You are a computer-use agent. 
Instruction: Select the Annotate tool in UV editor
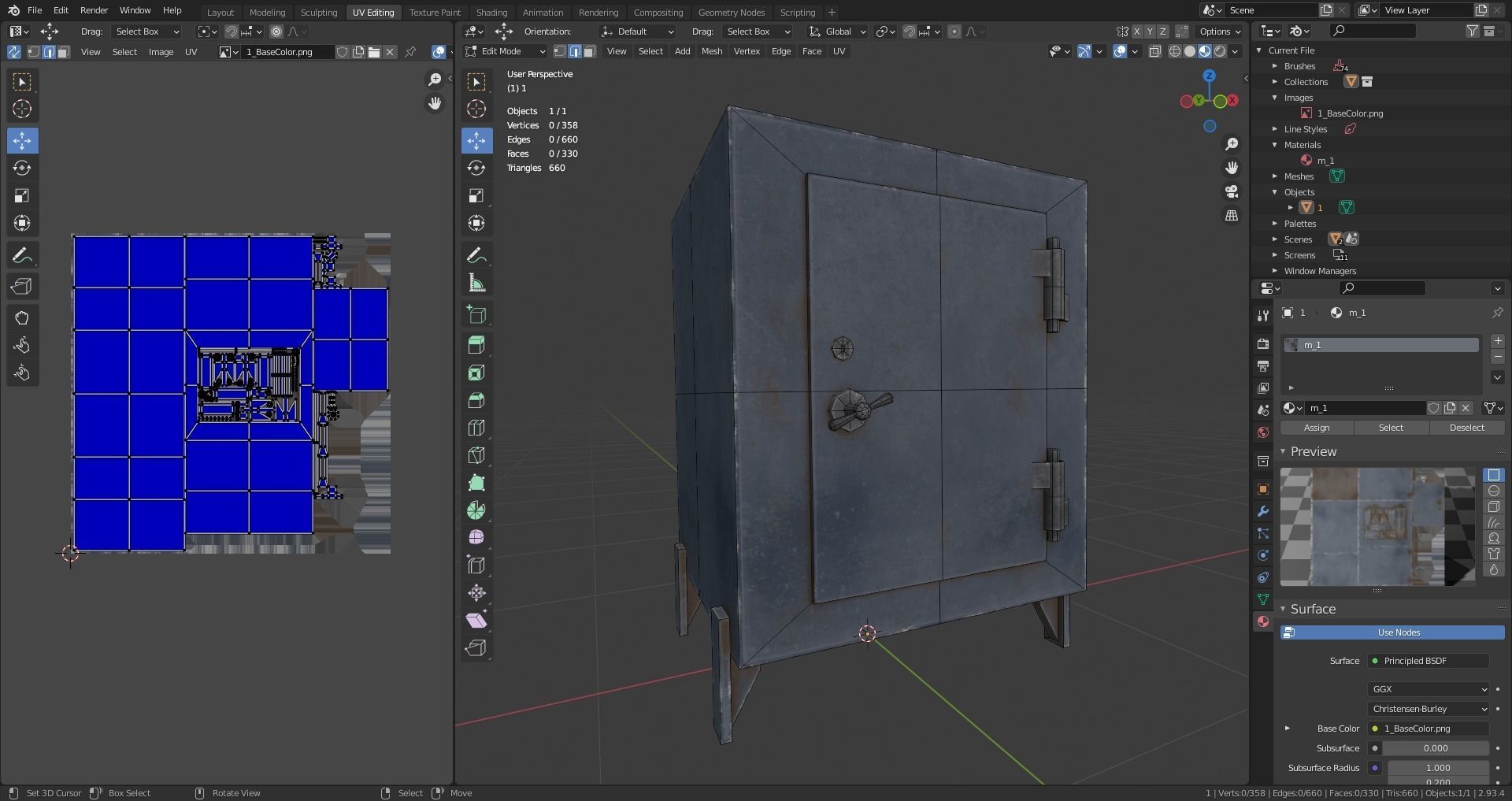tap(22, 255)
